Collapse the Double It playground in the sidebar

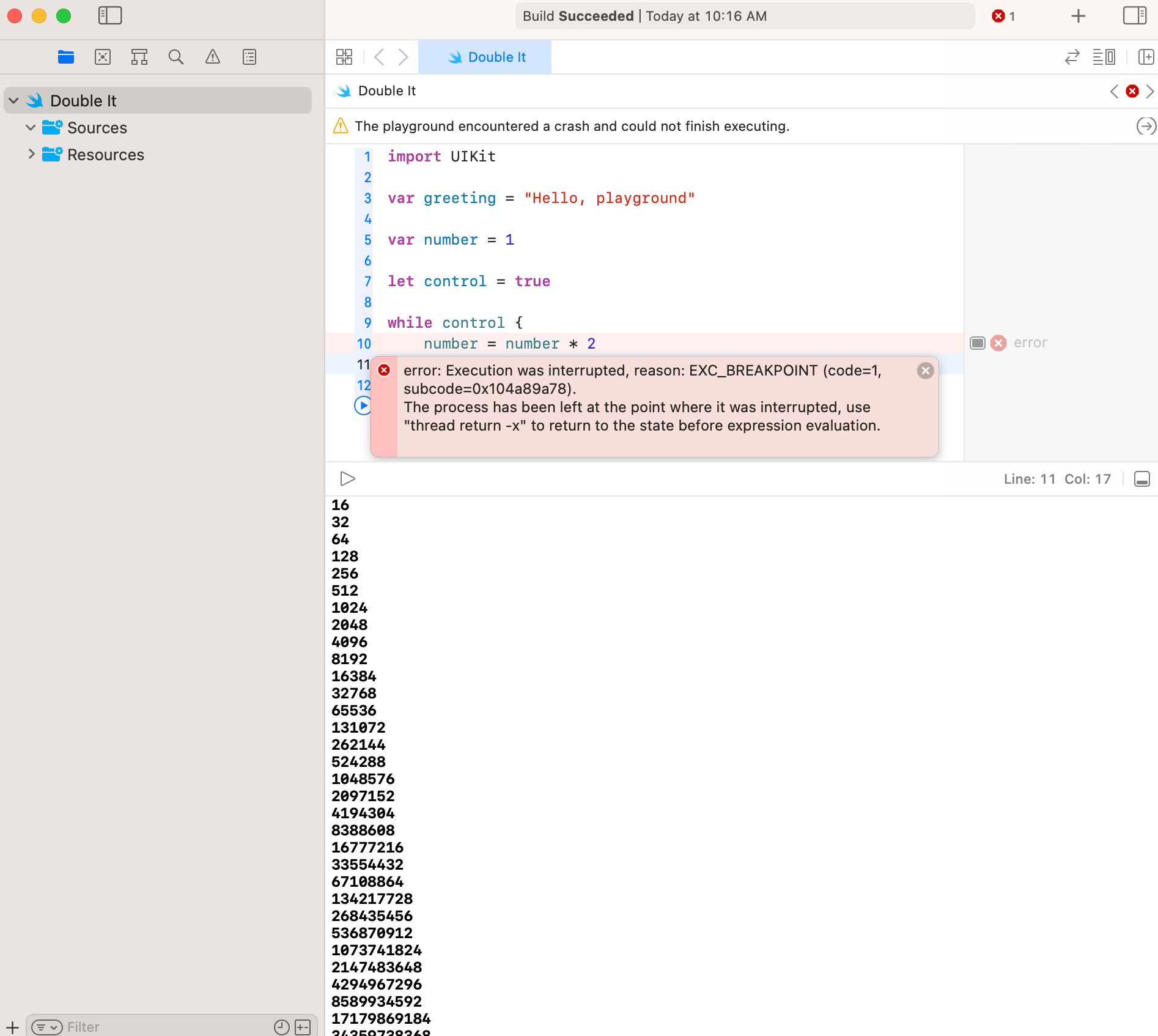[13, 100]
